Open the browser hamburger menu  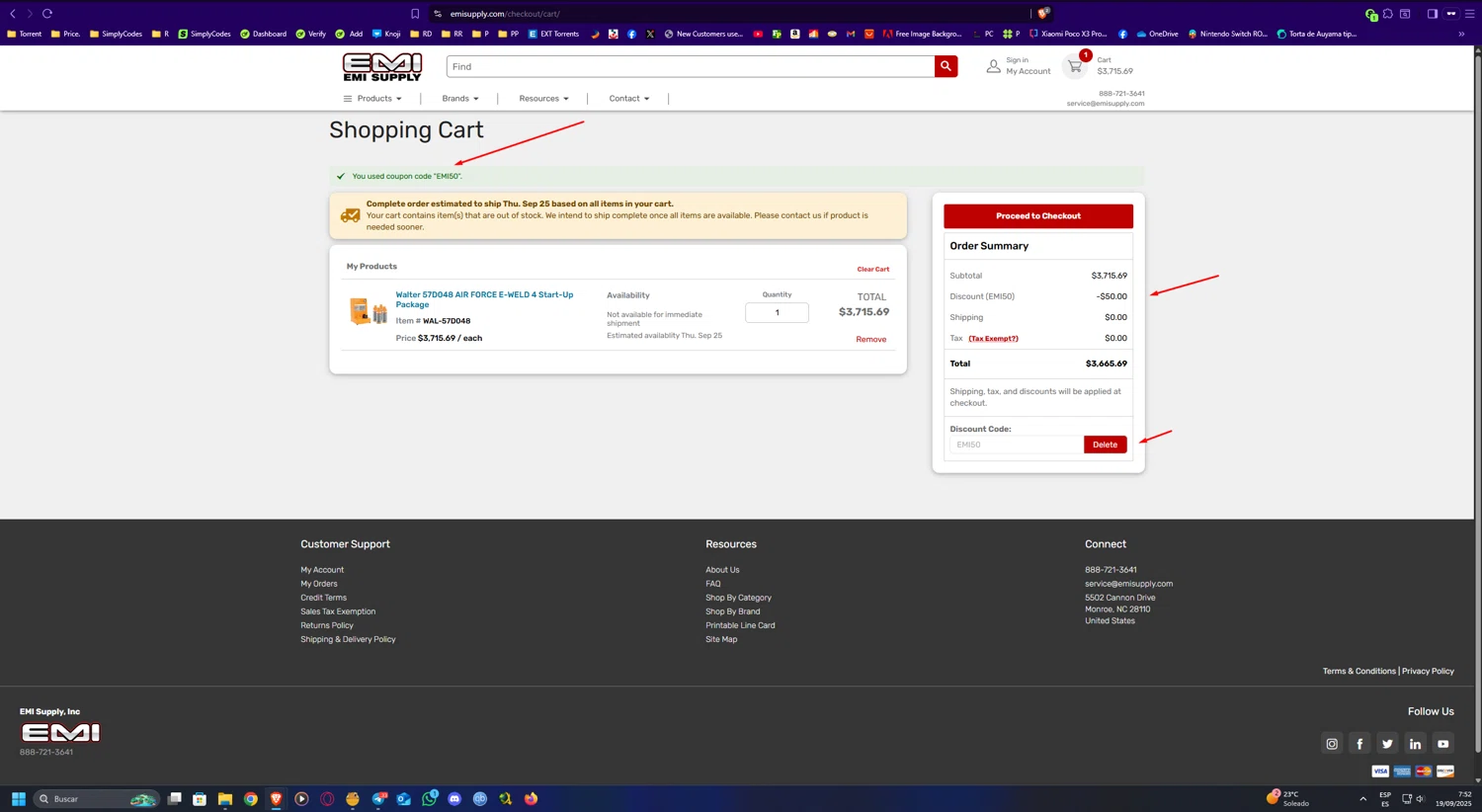(1469, 14)
